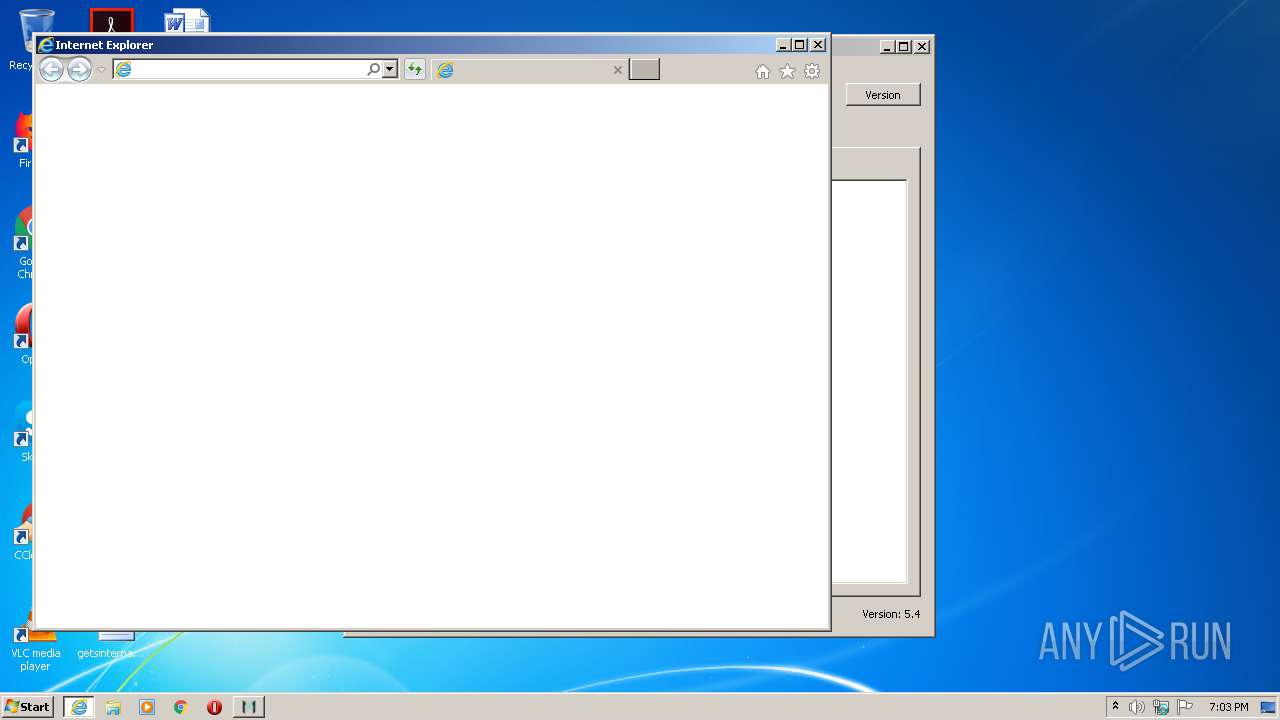Select the Adobe Reader desktop icon
1280x720 pixels.
click(111, 21)
